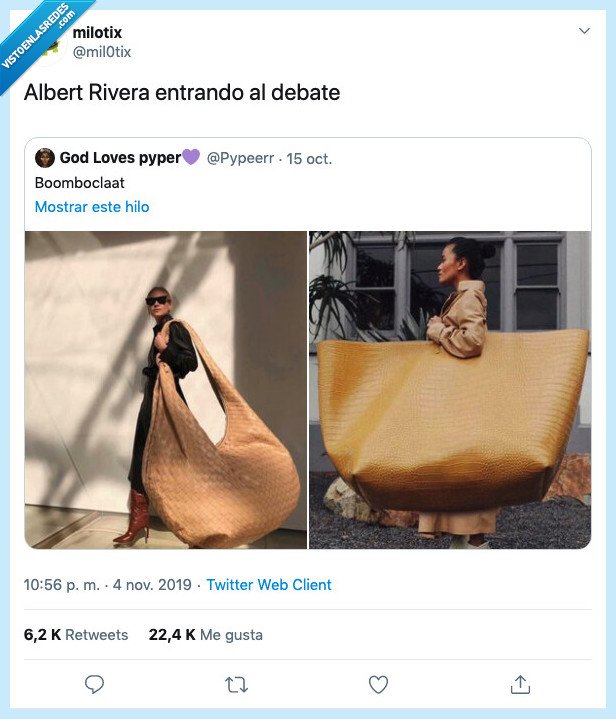Click the milotix display name
This screenshot has height=719, width=616.
[x=97, y=32]
